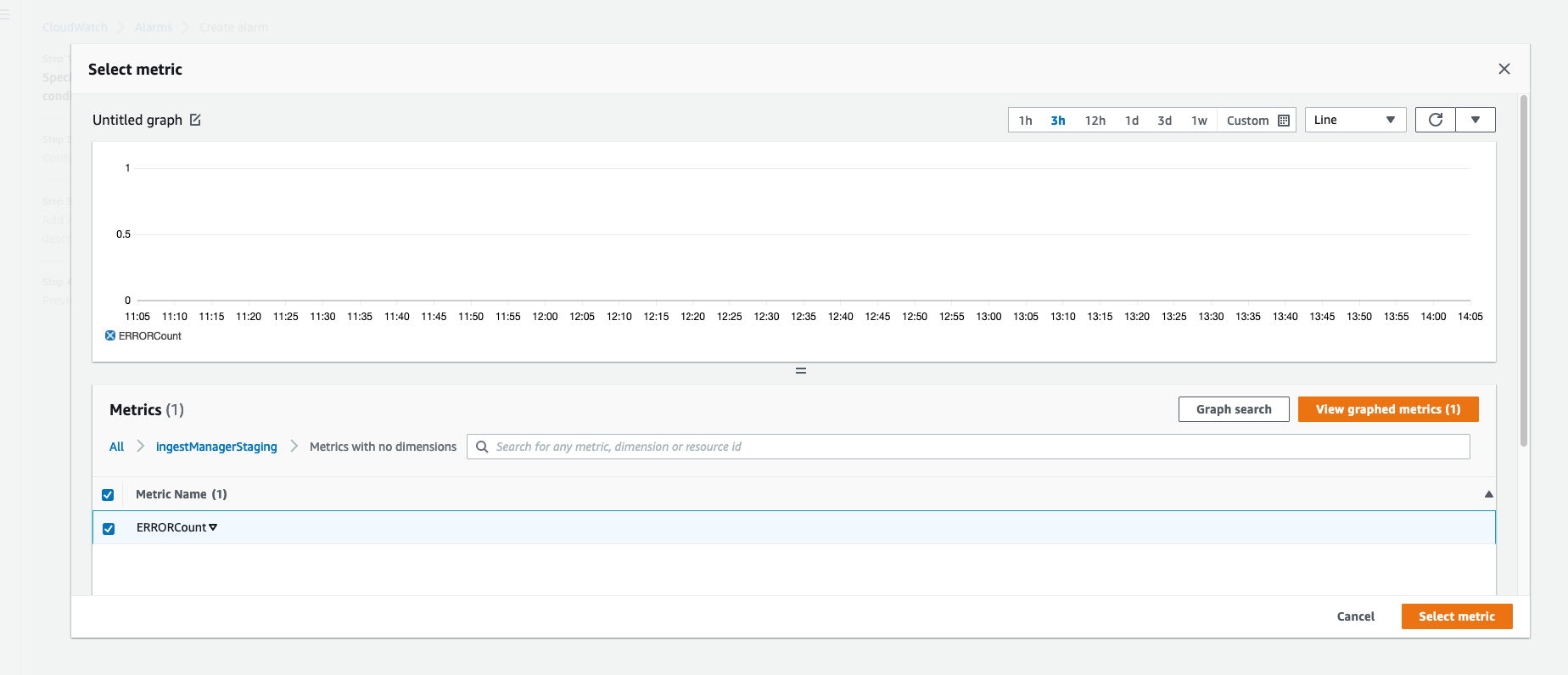Screen dimensions: 1568x675
Task: Switch time range to 12h
Action: [x=1095, y=121]
